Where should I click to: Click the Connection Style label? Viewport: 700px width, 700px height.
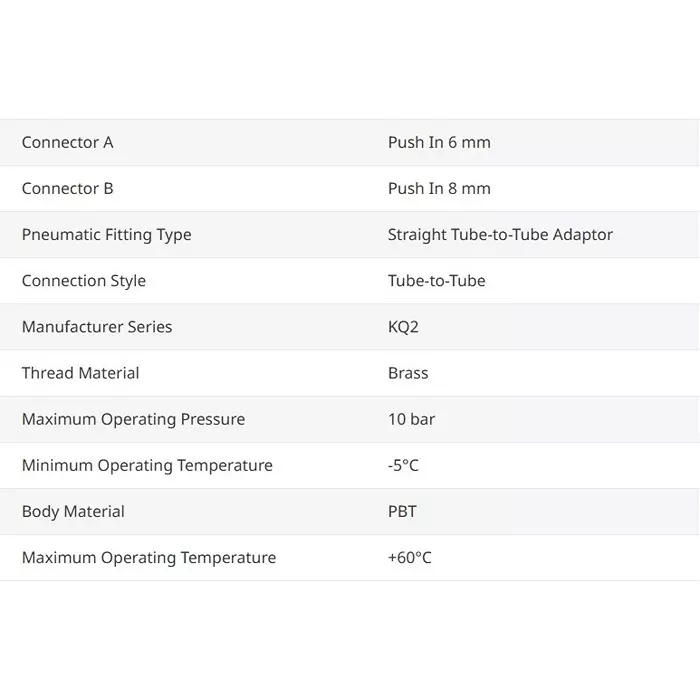click(84, 280)
